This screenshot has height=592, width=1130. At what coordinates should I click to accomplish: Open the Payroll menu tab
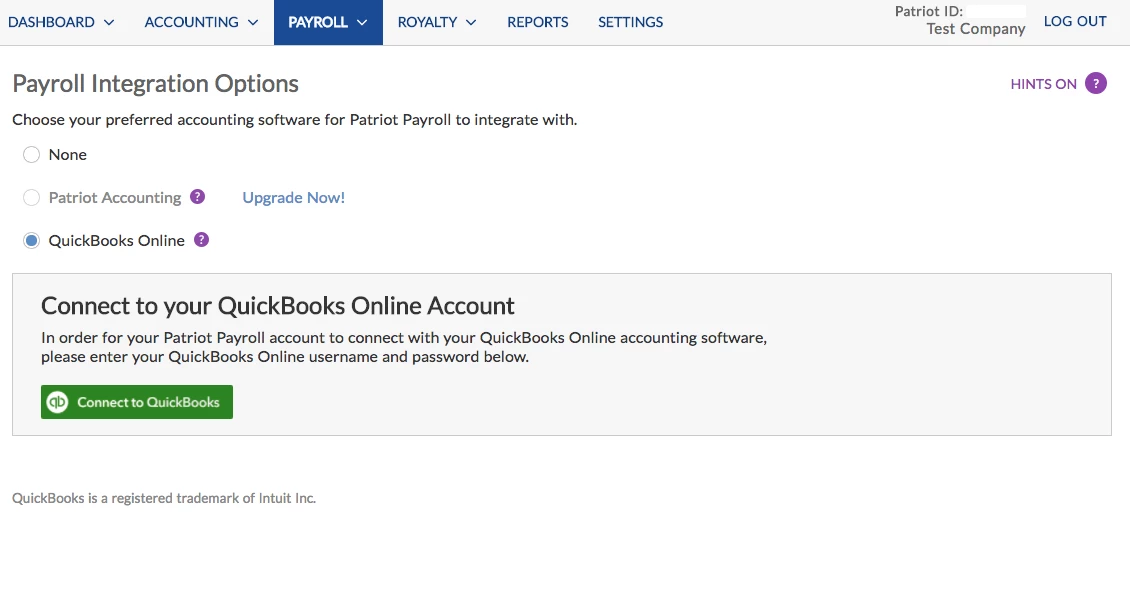click(x=328, y=22)
